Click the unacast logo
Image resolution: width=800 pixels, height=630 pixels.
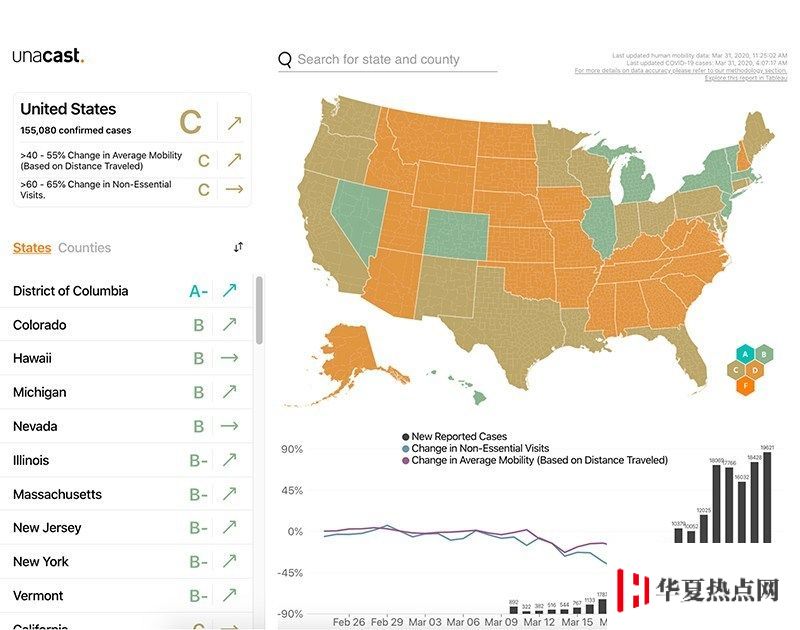pyautogui.click(x=48, y=56)
